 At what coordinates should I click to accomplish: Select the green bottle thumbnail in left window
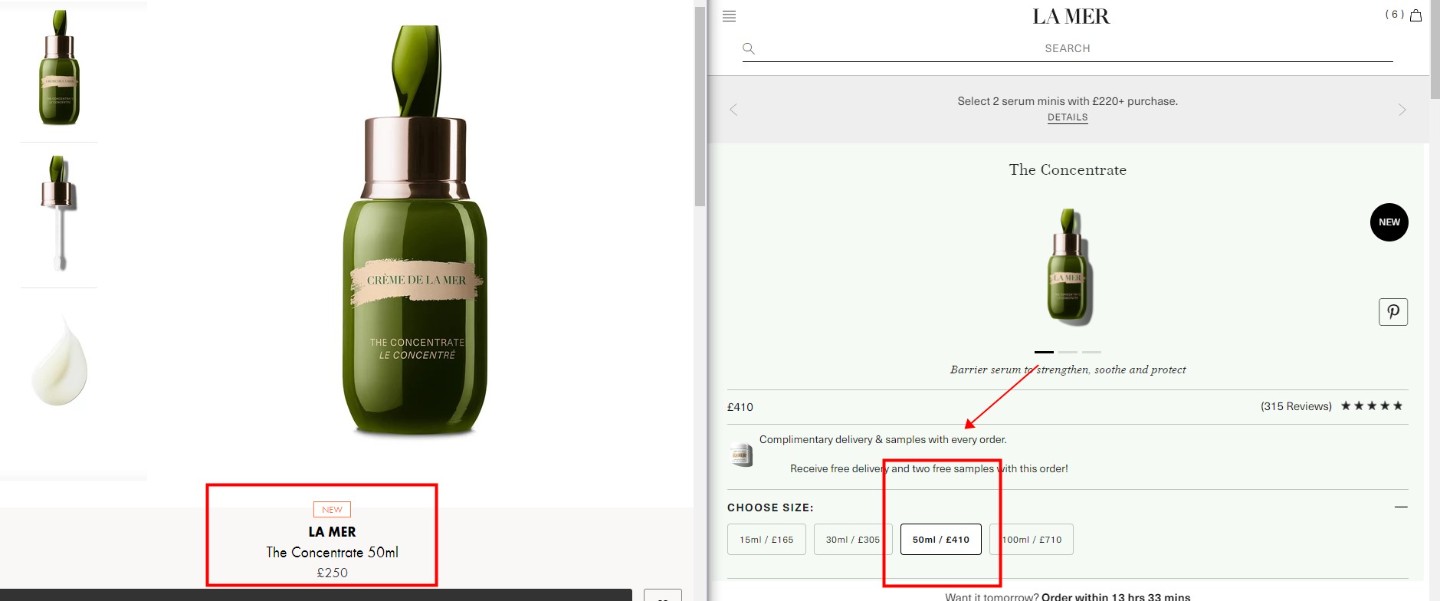coord(59,68)
